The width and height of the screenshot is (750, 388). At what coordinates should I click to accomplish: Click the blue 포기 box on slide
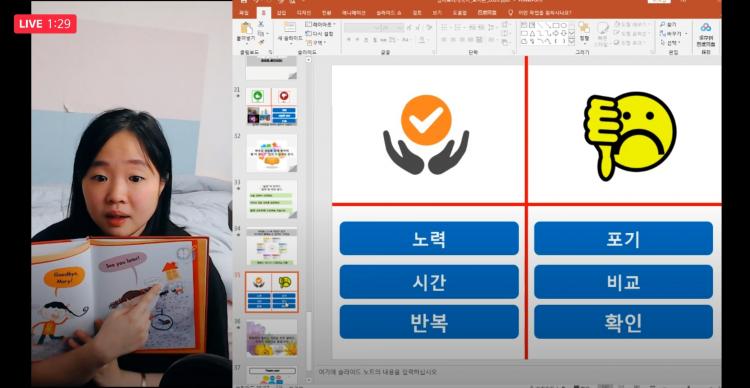coord(623,238)
